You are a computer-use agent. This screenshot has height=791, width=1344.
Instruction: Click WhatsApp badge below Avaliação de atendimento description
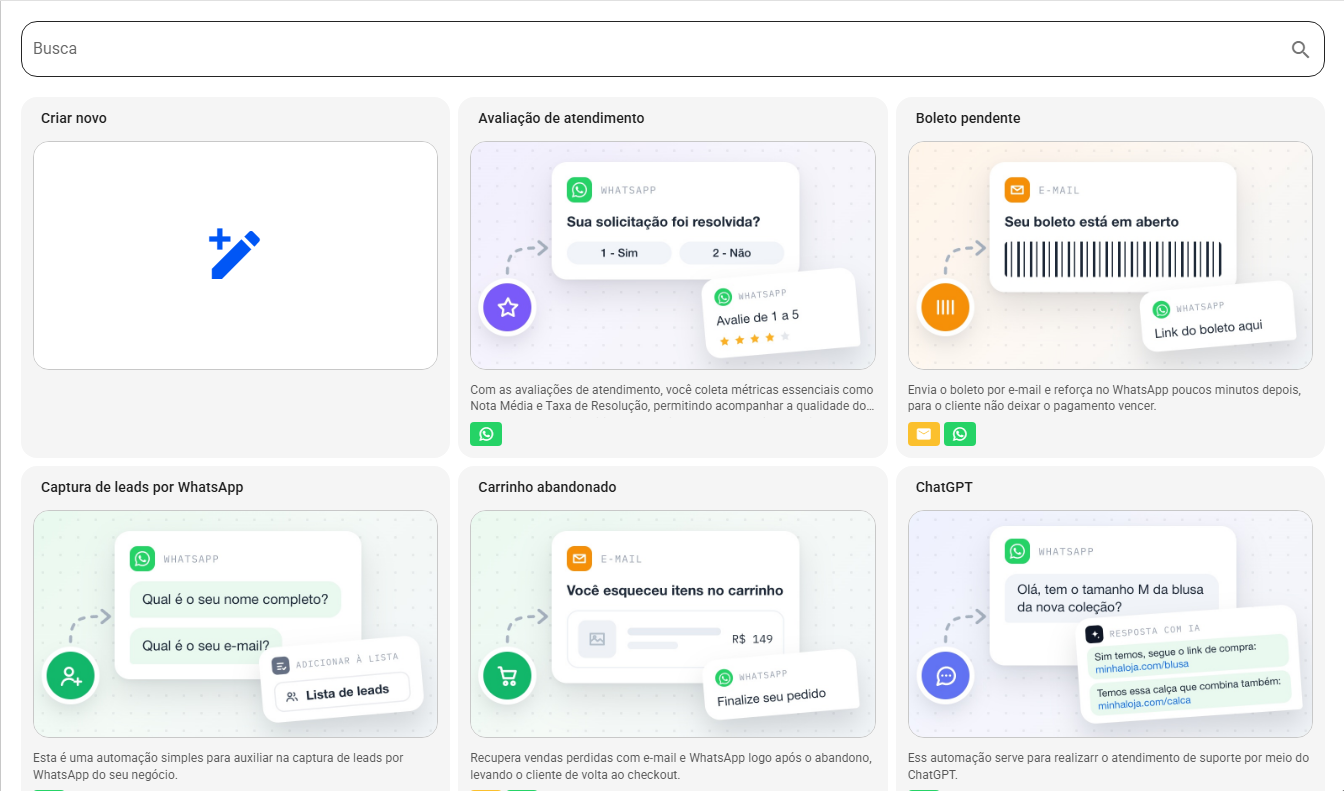(x=486, y=434)
